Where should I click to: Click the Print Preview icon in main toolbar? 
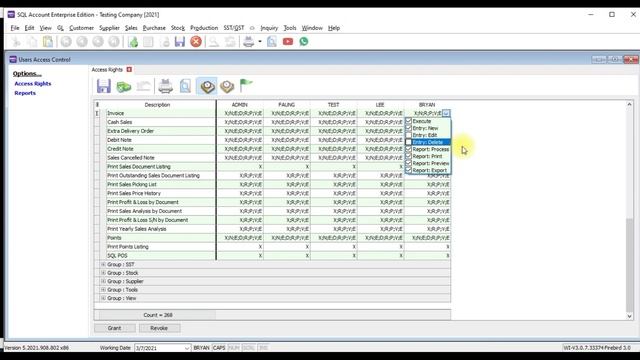click(272, 42)
